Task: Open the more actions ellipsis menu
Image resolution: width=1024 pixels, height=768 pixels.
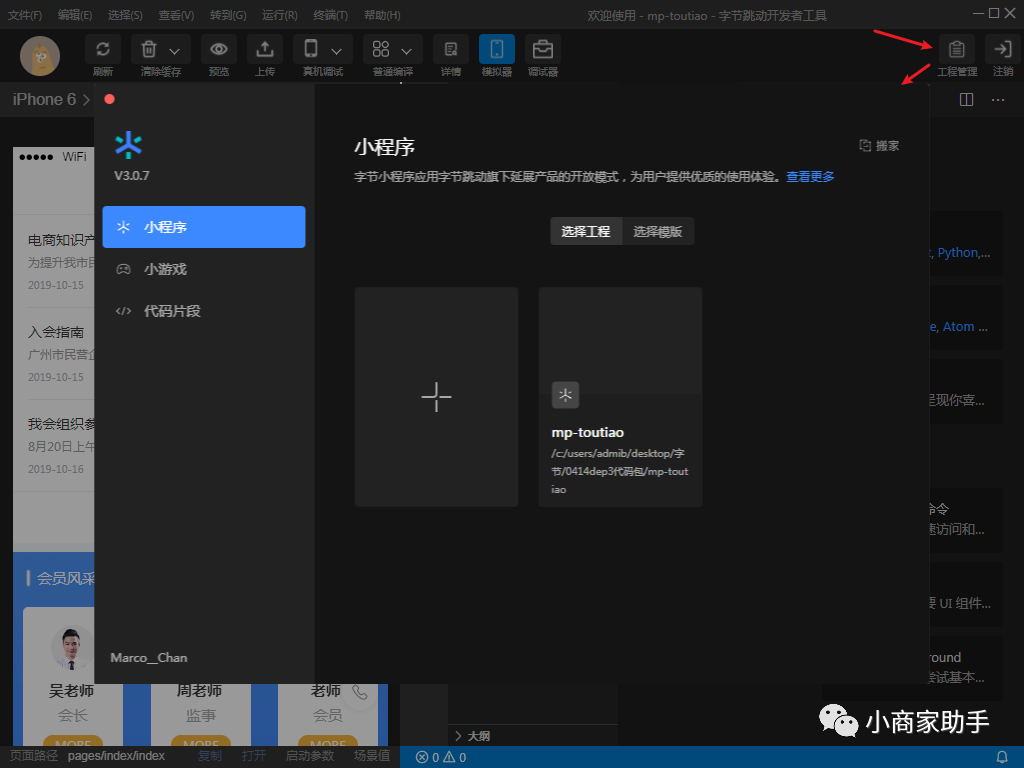Action: (x=998, y=100)
